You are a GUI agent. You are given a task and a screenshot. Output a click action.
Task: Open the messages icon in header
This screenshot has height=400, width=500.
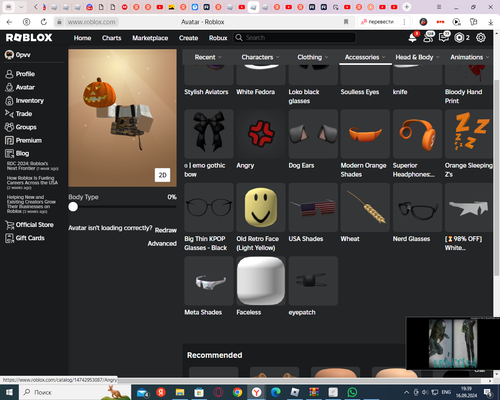[x=444, y=38]
